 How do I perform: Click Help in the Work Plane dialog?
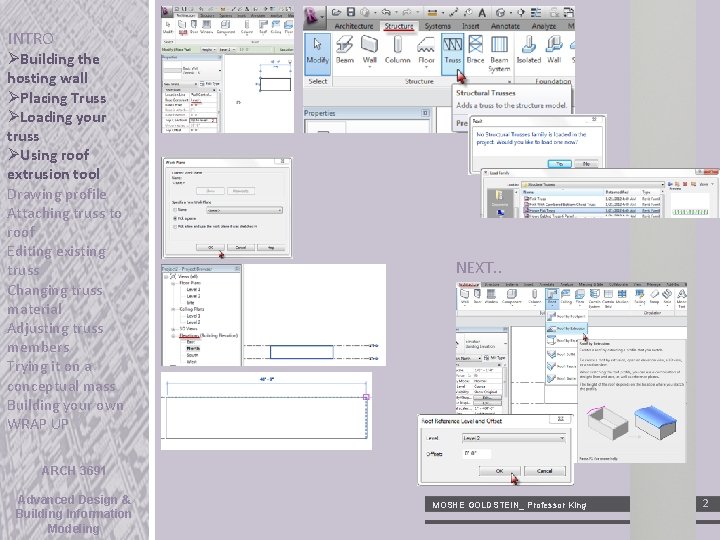(271, 248)
